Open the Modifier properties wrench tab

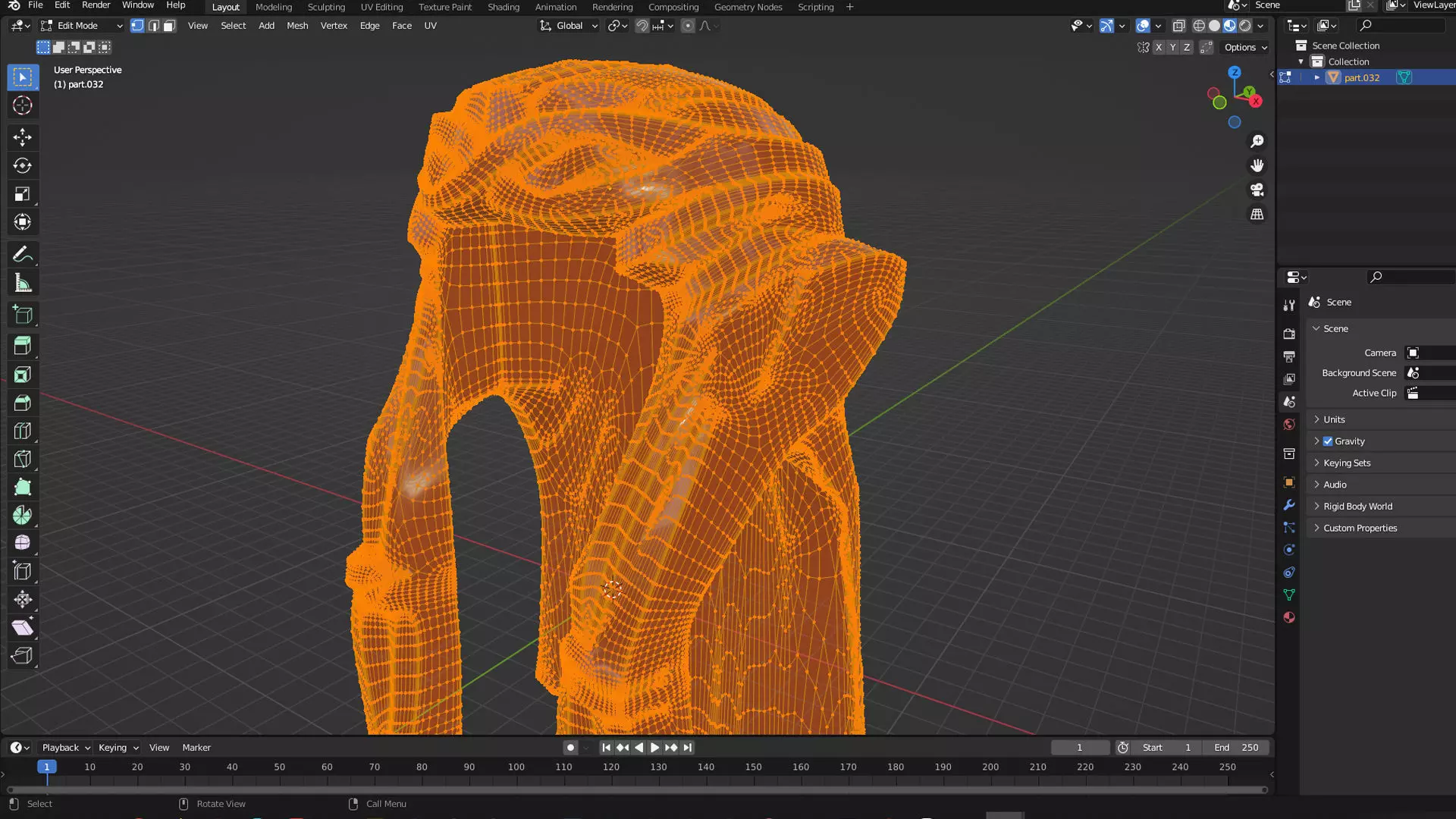(x=1288, y=505)
